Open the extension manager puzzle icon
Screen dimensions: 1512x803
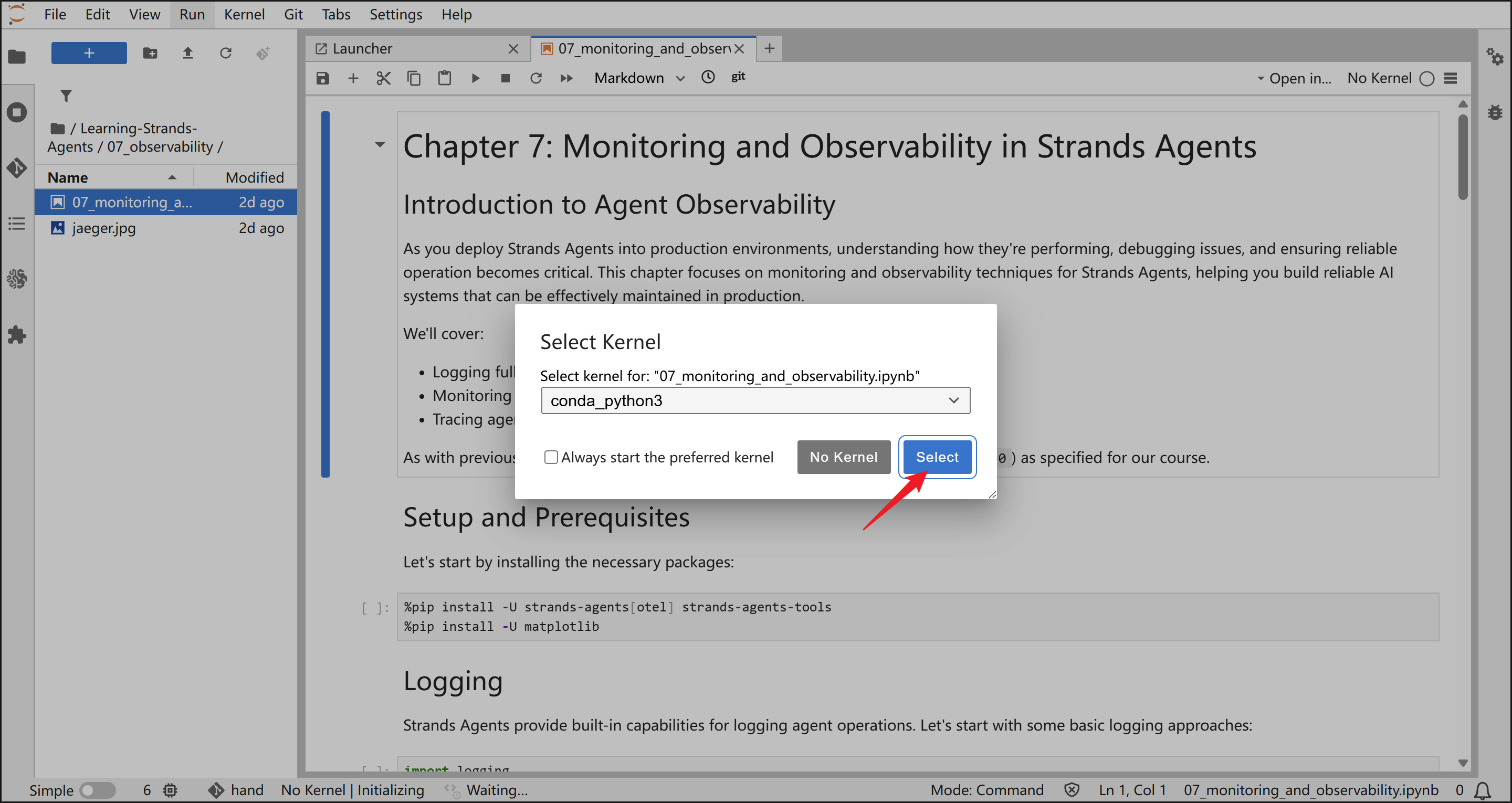(17, 335)
